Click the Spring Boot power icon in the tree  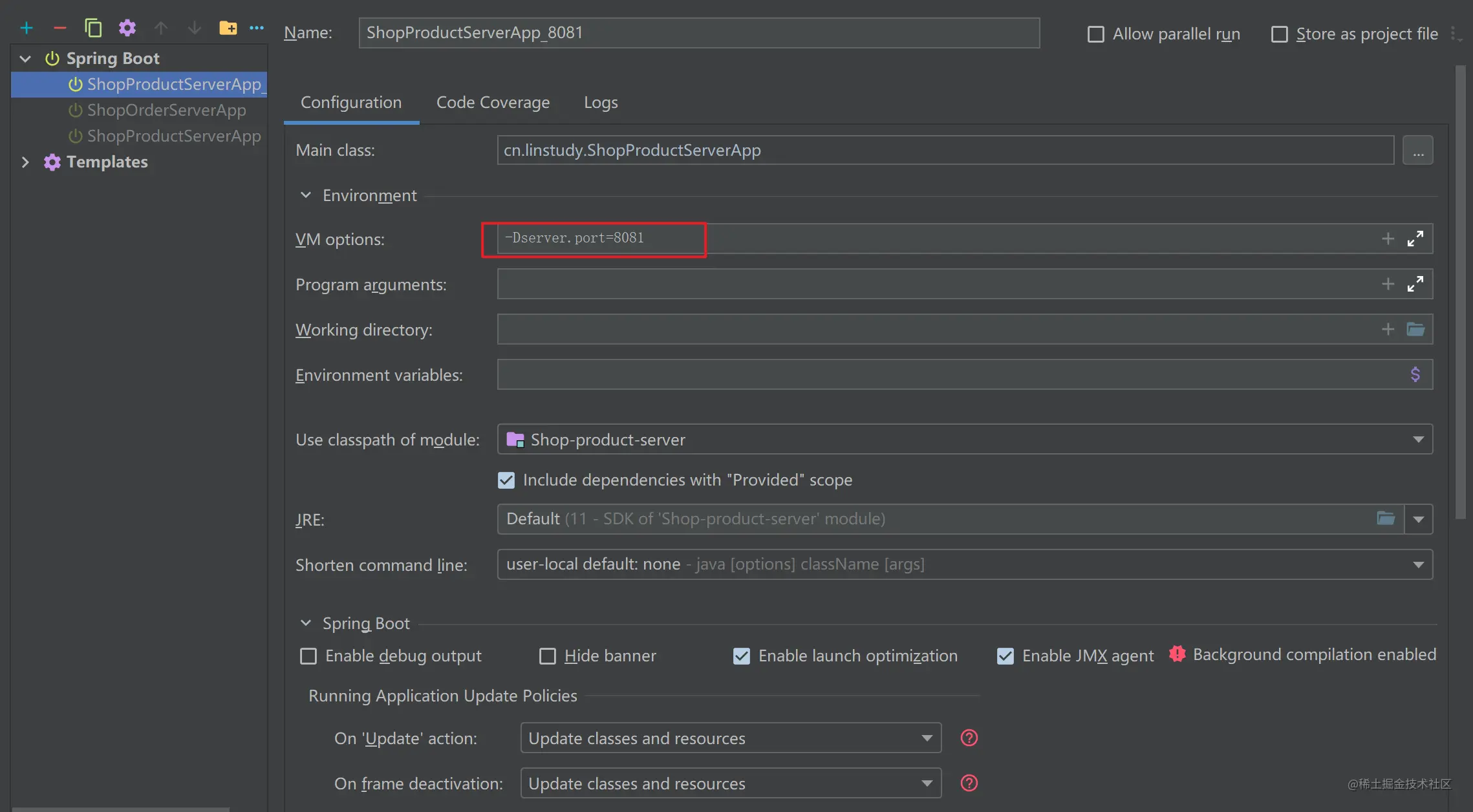(52, 59)
